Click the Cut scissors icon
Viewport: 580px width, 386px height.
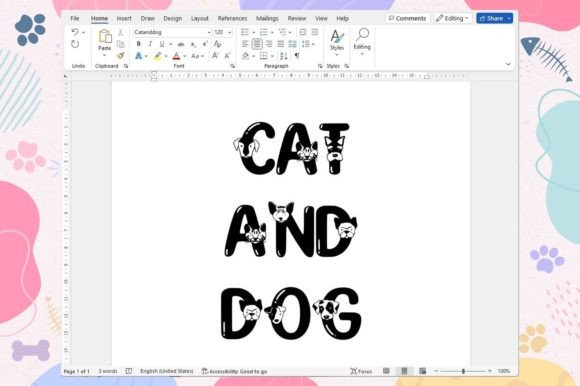click(x=120, y=33)
